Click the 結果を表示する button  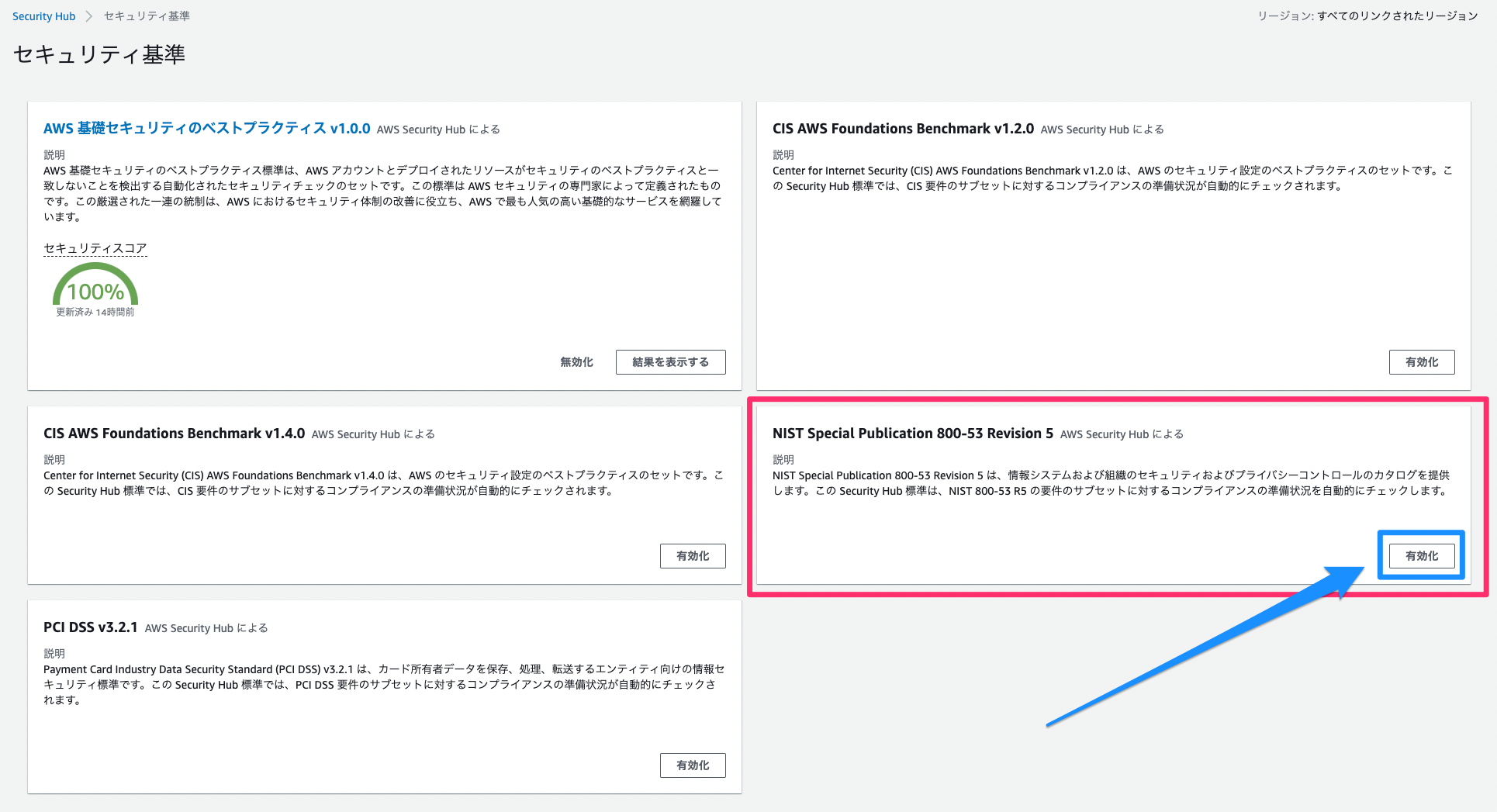pos(671,362)
